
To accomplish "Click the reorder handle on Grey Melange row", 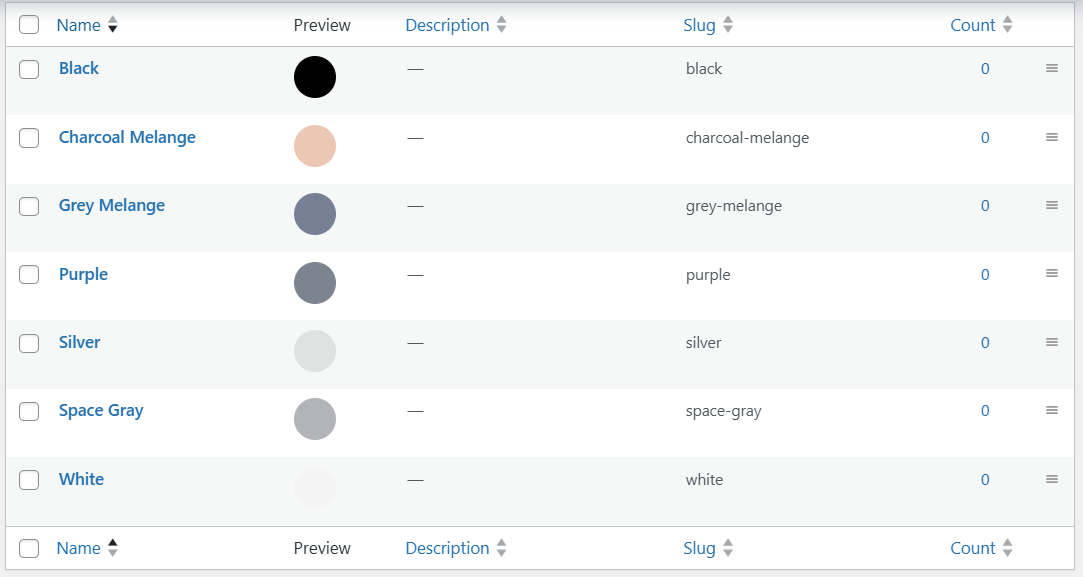I will point(1051,205).
